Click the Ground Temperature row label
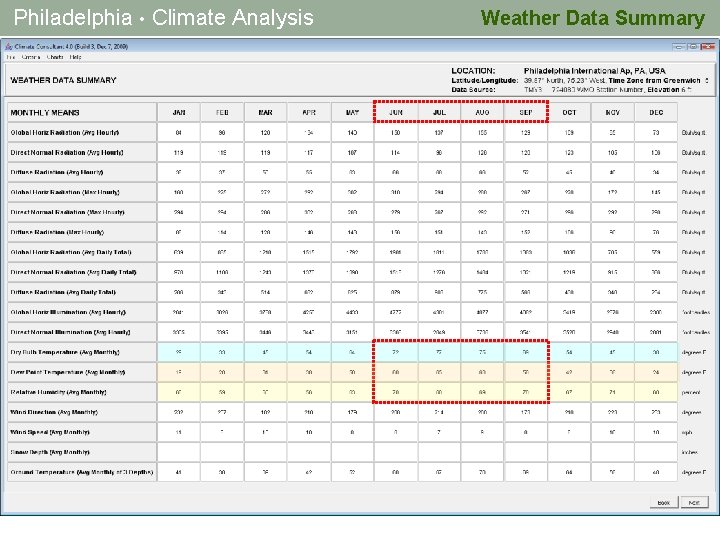The width and height of the screenshot is (720, 540). click(82, 472)
